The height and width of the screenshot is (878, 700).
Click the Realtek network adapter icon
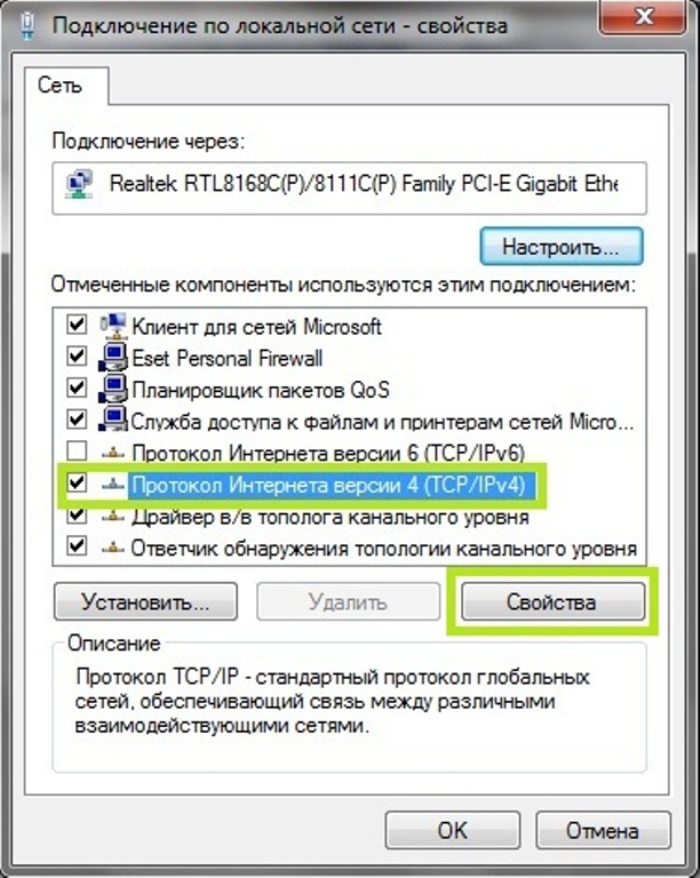(x=79, y=185)
